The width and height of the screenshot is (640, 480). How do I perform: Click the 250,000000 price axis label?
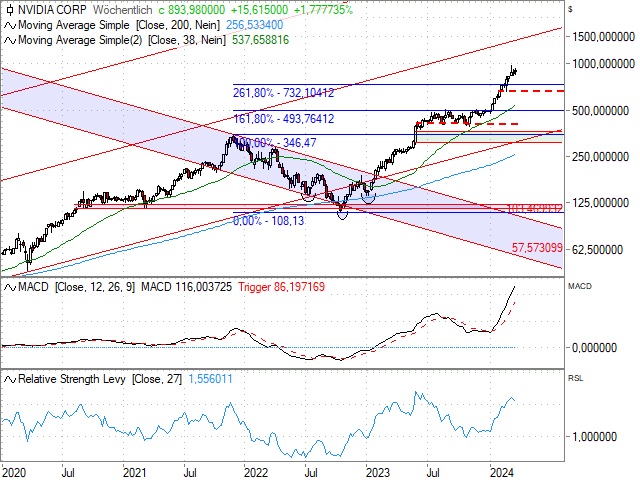click(x=600, y=157)
